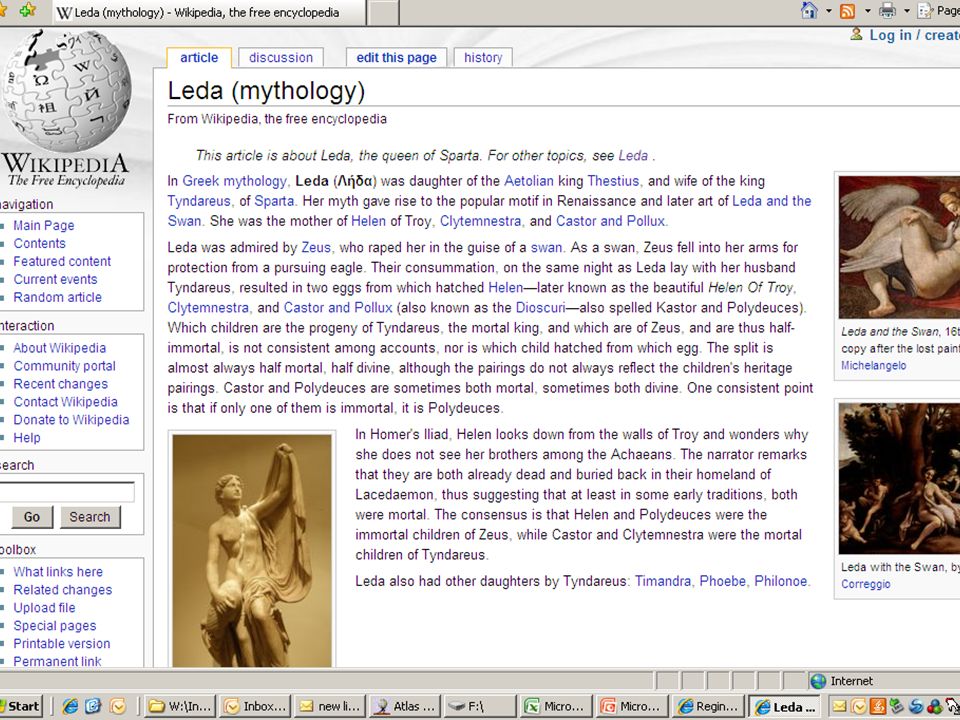This screenshot has width=960, height=720.
Task: Open What links here link
Action: [x=58, y=572]
